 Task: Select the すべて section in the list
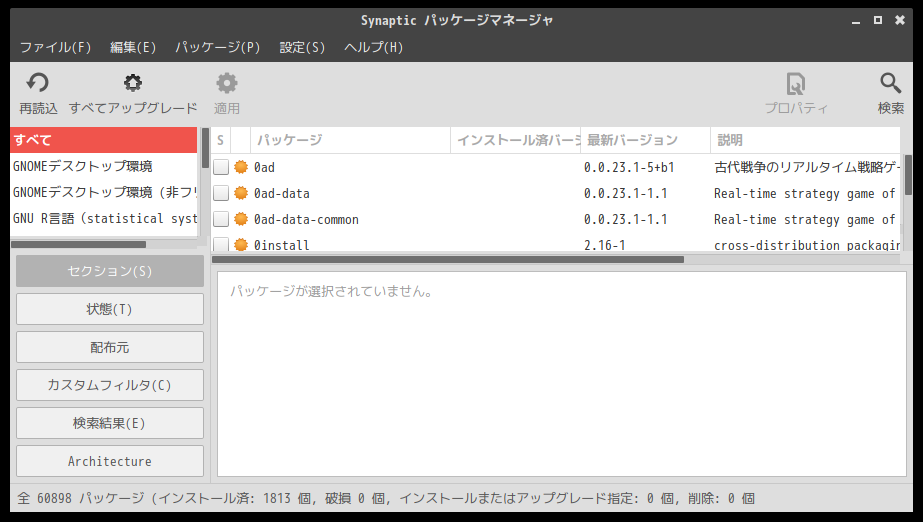[x=104, y=140]
